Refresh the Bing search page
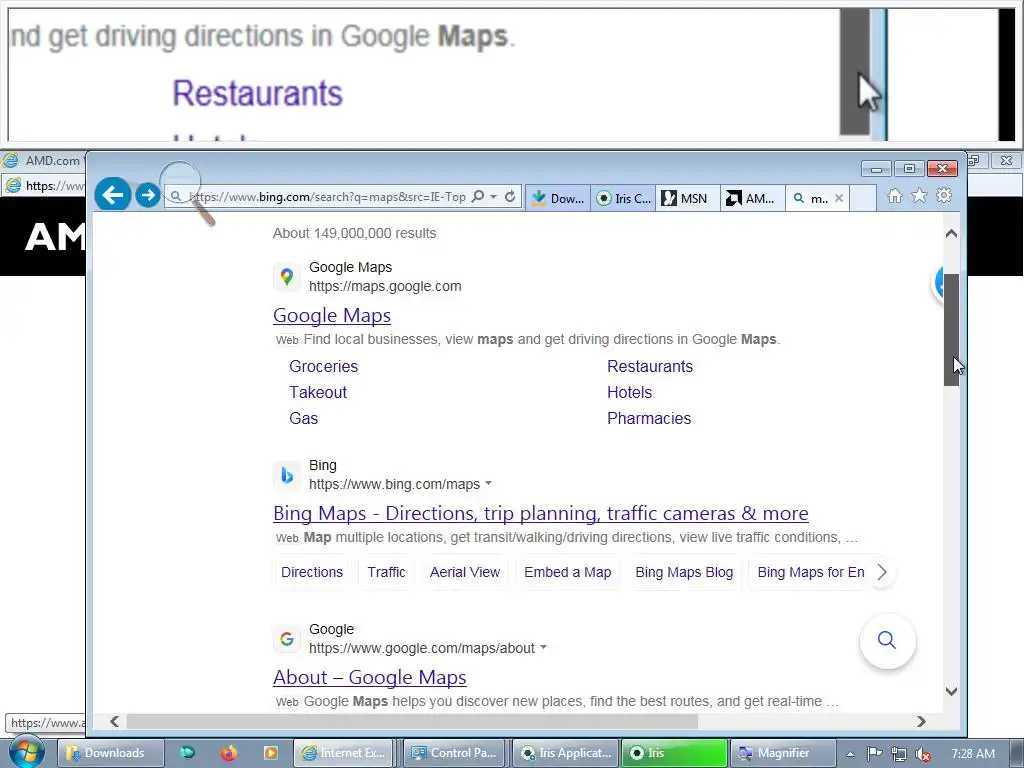This screenshot has width=1024, height=768. pyautogui.click(x=510, y=197)
